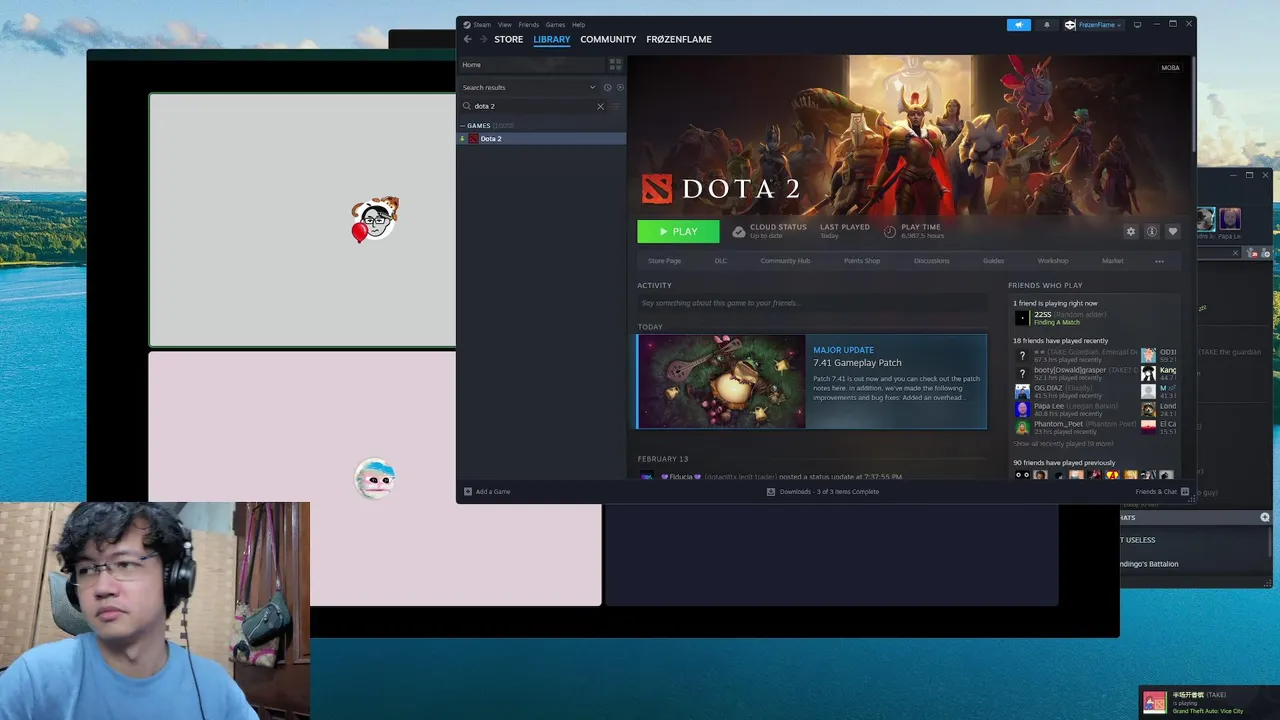The width and height of the screenshot is (1280, 720).
Task: Open the Downloads status bar
Action: pos(823,492)
